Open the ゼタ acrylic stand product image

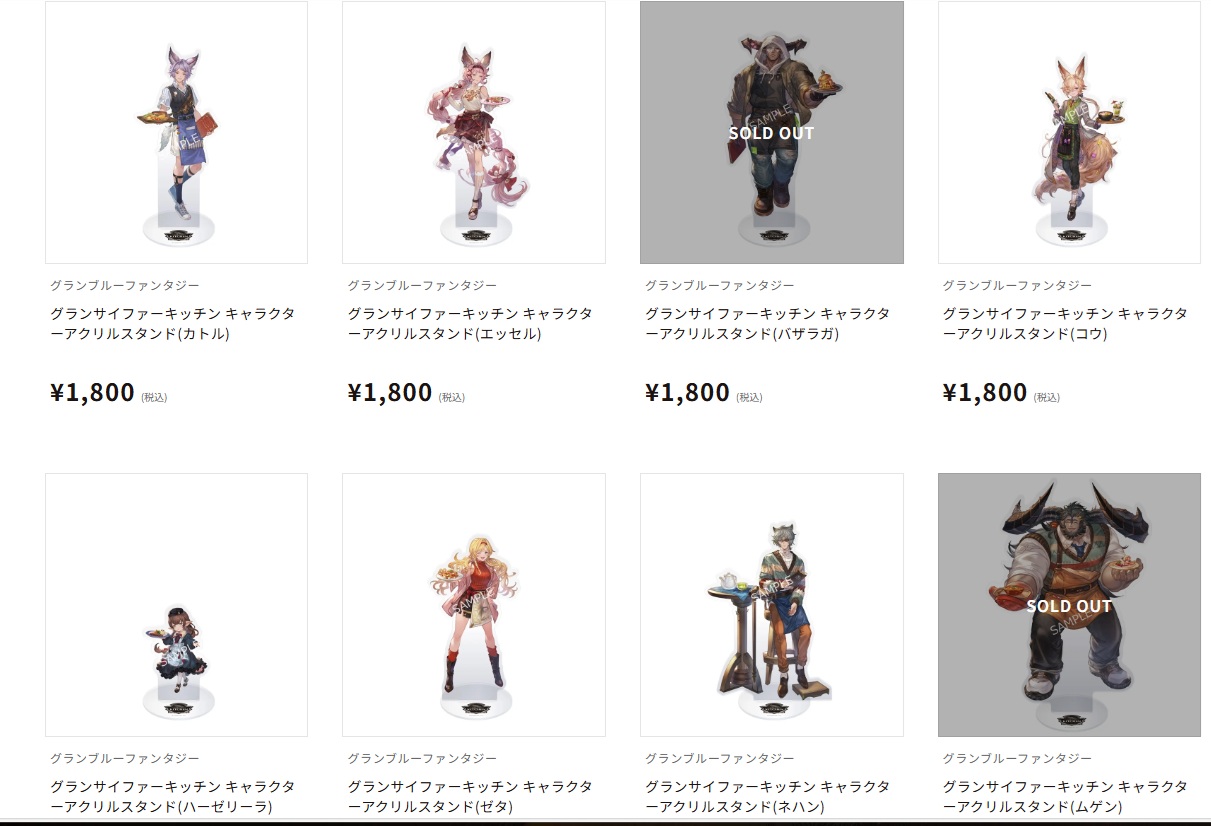474,605
